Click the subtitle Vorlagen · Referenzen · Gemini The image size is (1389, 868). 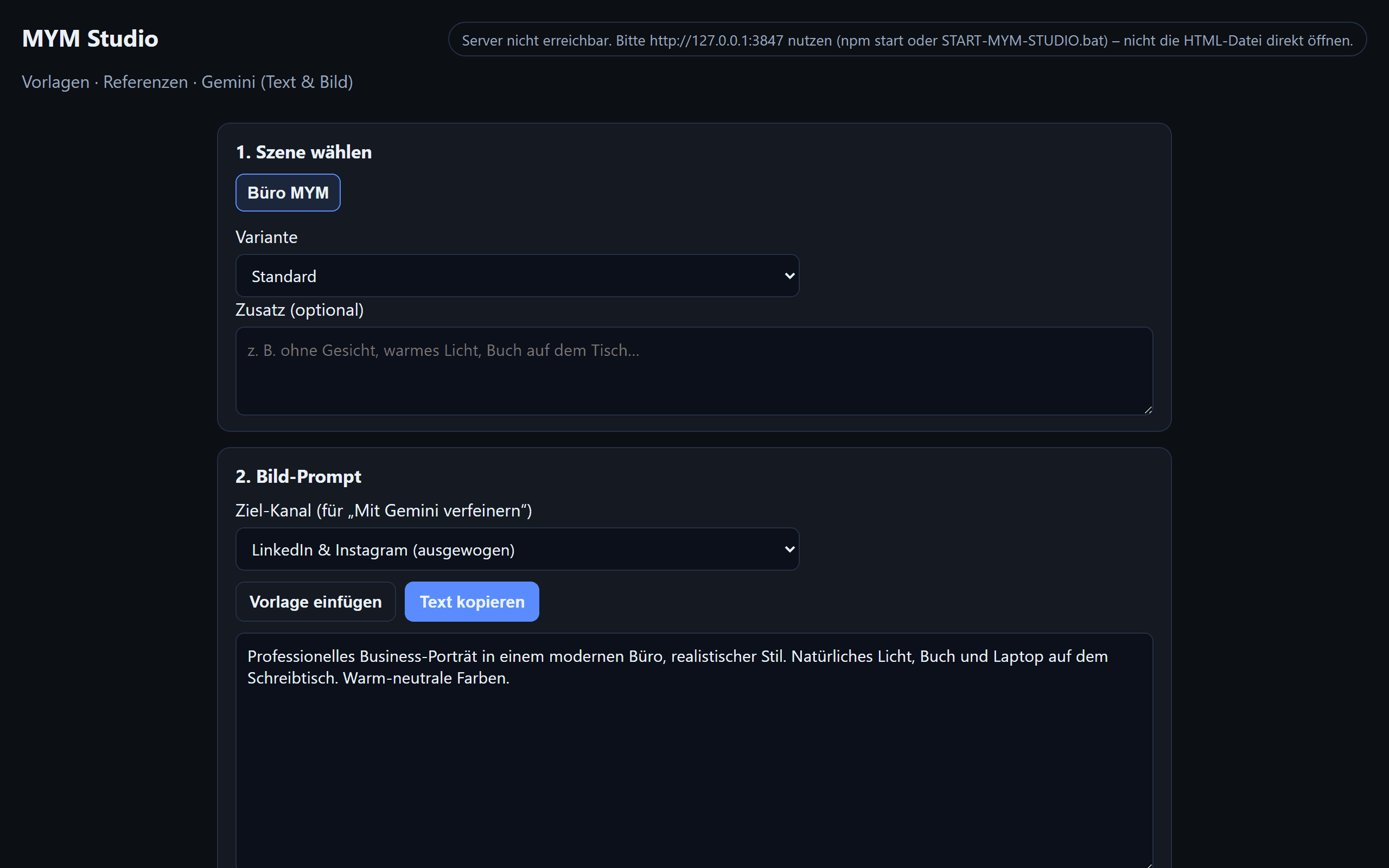187,82
